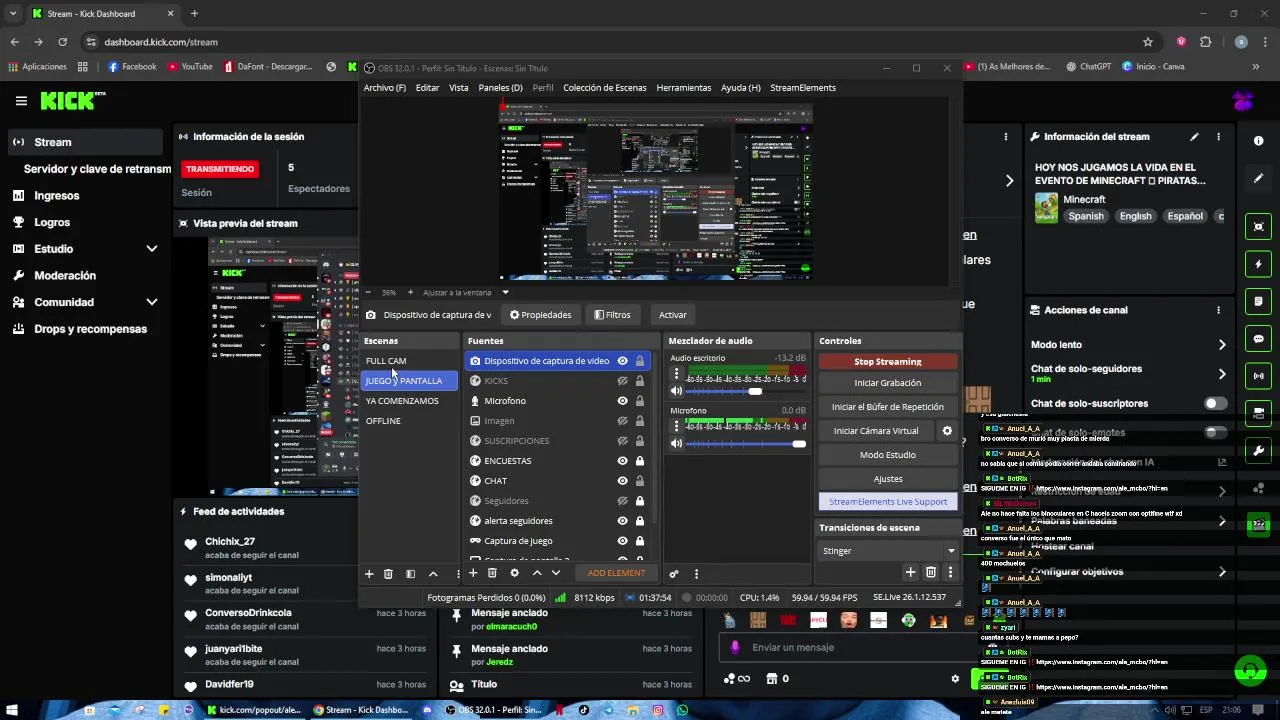Show the KICKS source
This screenshot has height=720, width=1280.
[x=622, y=381]
